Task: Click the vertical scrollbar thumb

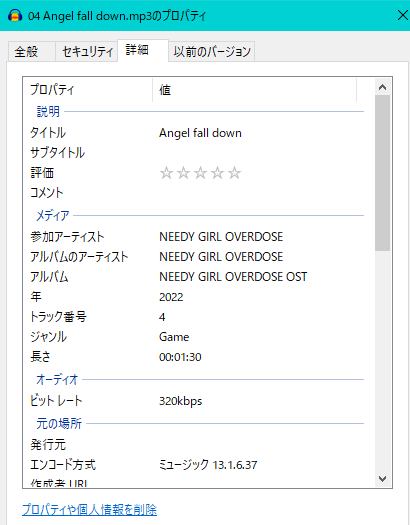Action: pyautogui.click(x=382, y=173)
